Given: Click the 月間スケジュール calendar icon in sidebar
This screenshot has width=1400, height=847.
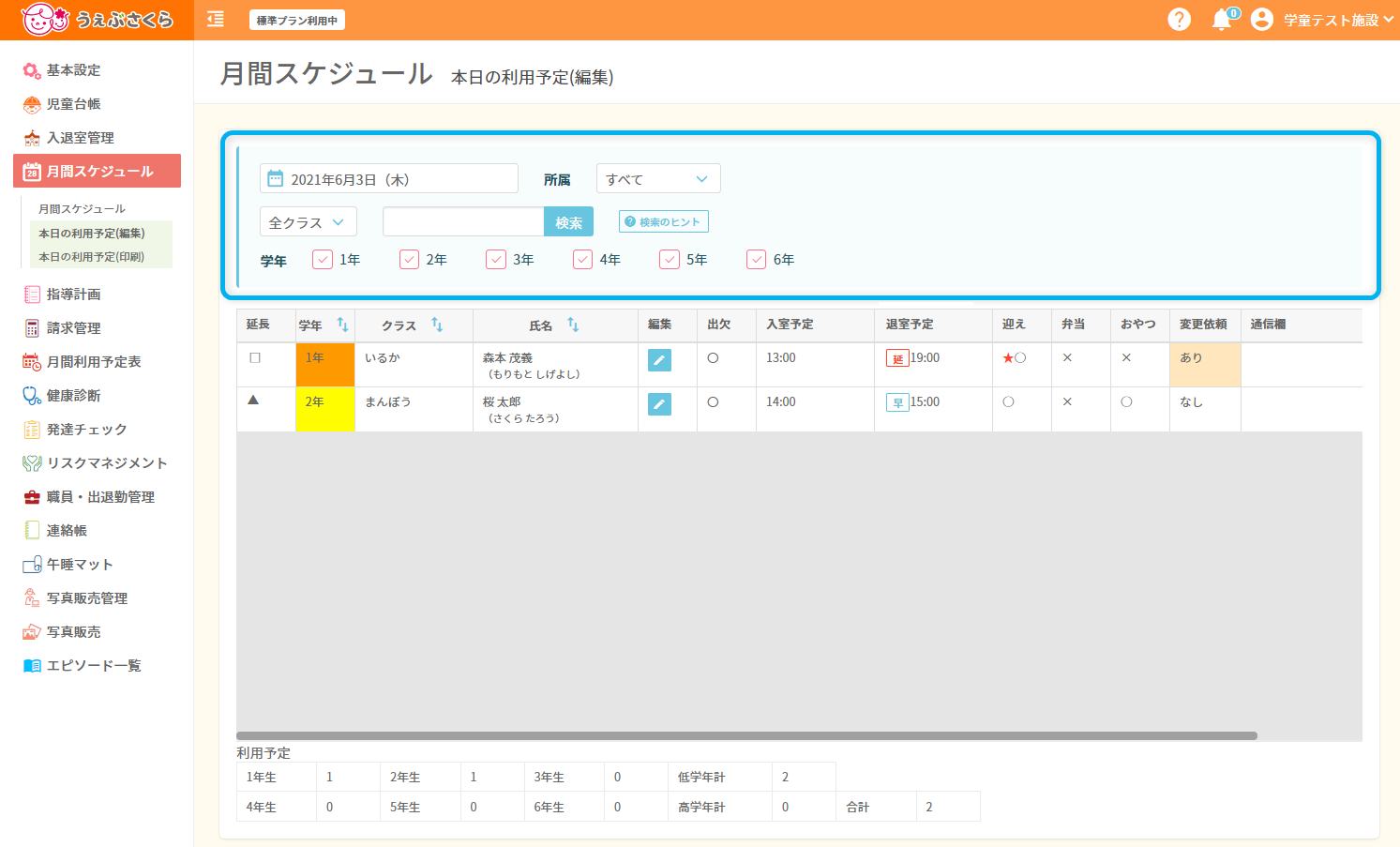Looking at the screenshot, I should point(32,172).
